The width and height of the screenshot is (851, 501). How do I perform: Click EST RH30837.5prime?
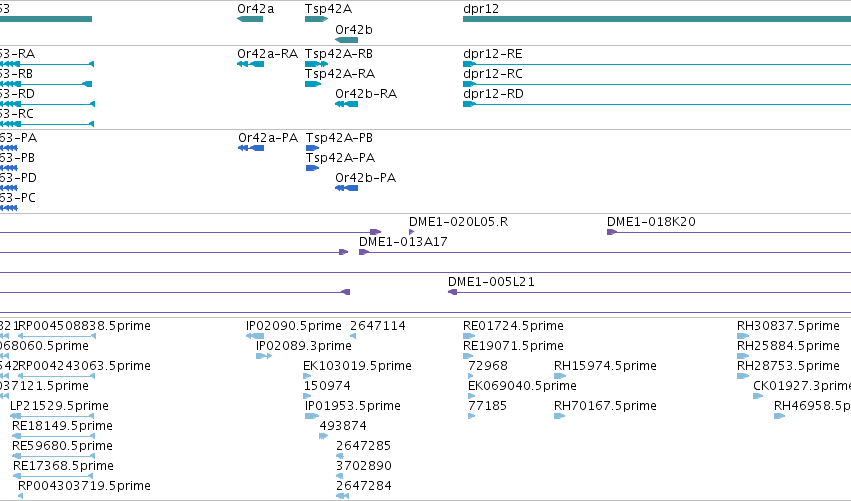[x=743, y=337]
